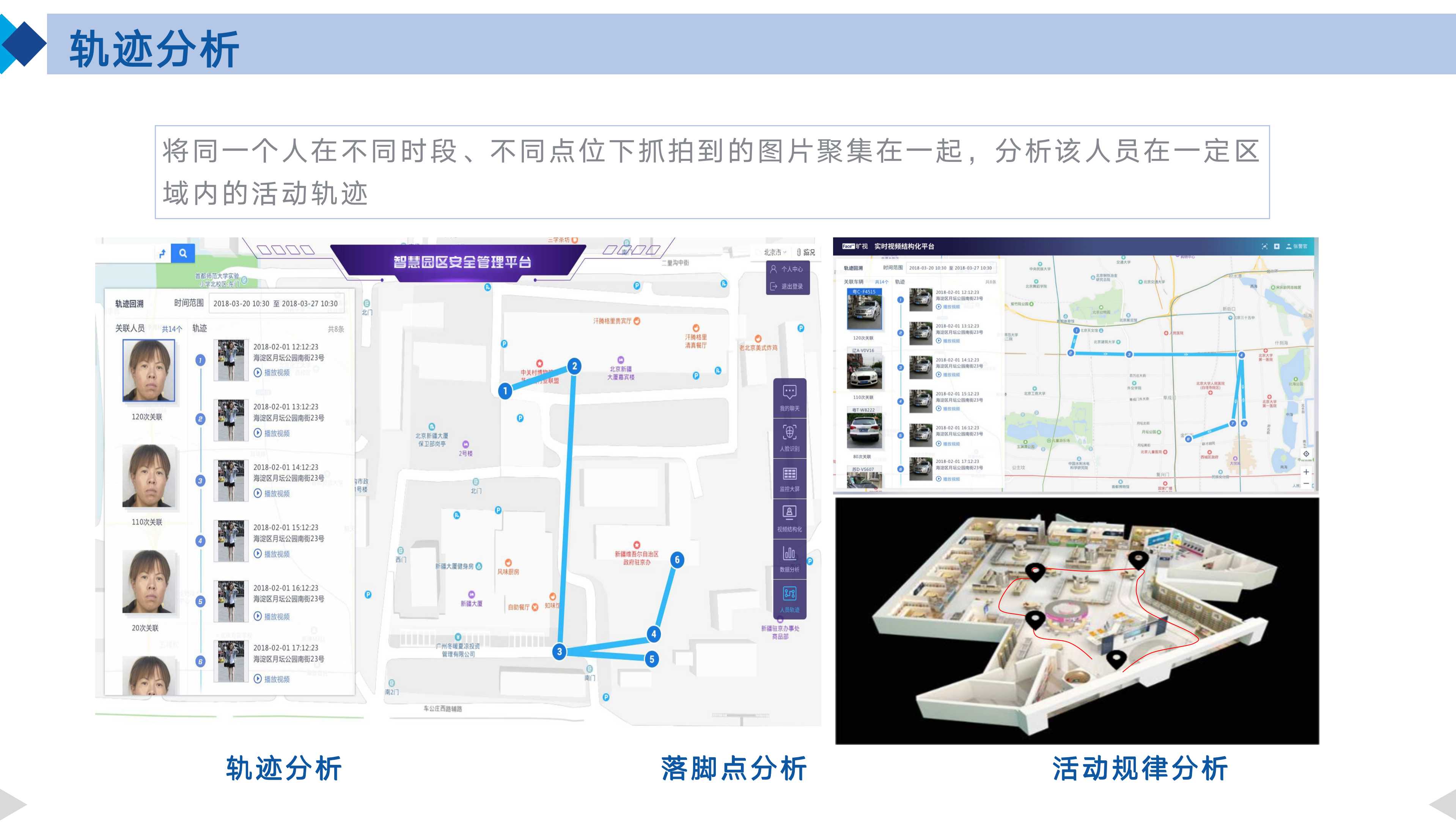Open 个人中心 from the user menu
Viewport: 1456px width, 838px height.
[x=793, y=269]
